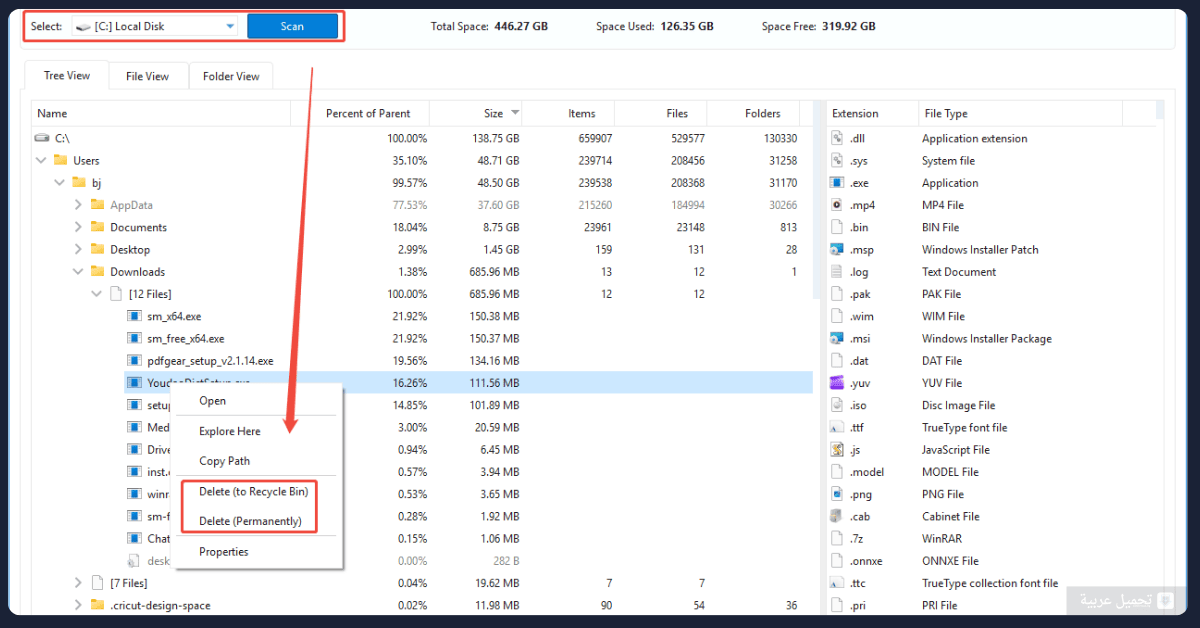Sort by the Extension column header
The width and height of the screenshot is (1200, 628).
pos(872,113)
